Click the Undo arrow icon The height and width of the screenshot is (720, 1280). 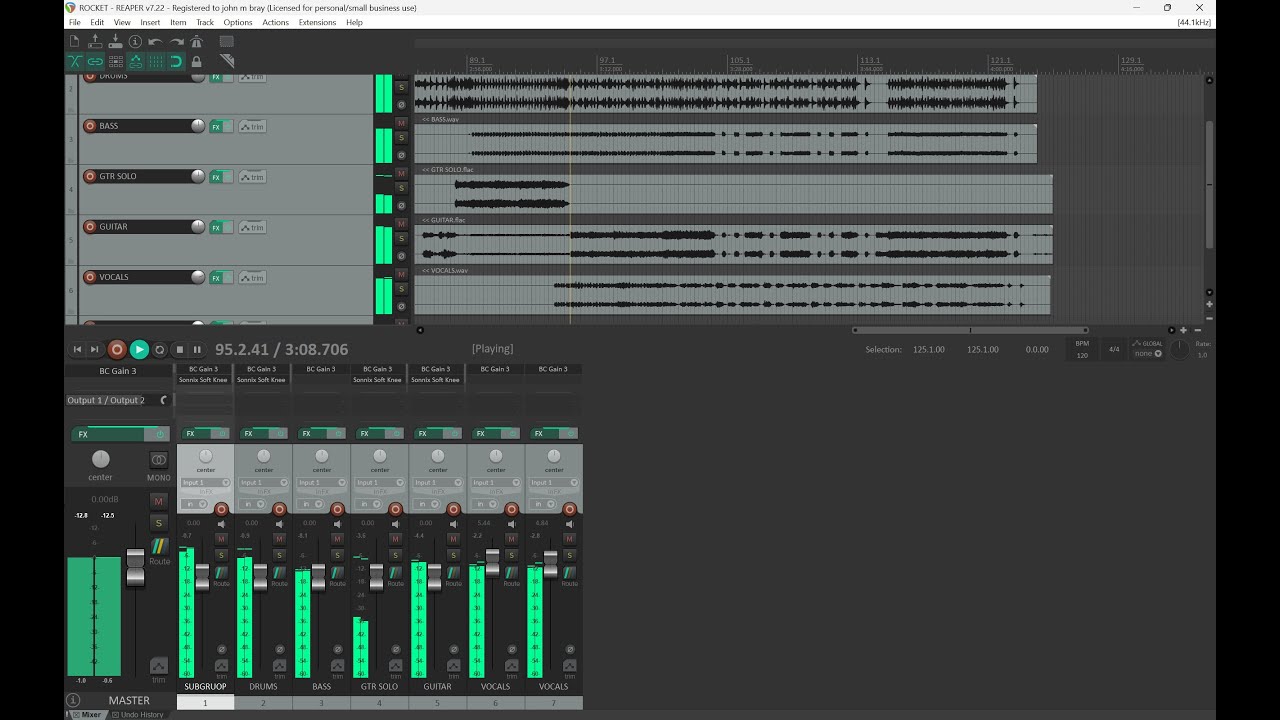tap(155, 41)
